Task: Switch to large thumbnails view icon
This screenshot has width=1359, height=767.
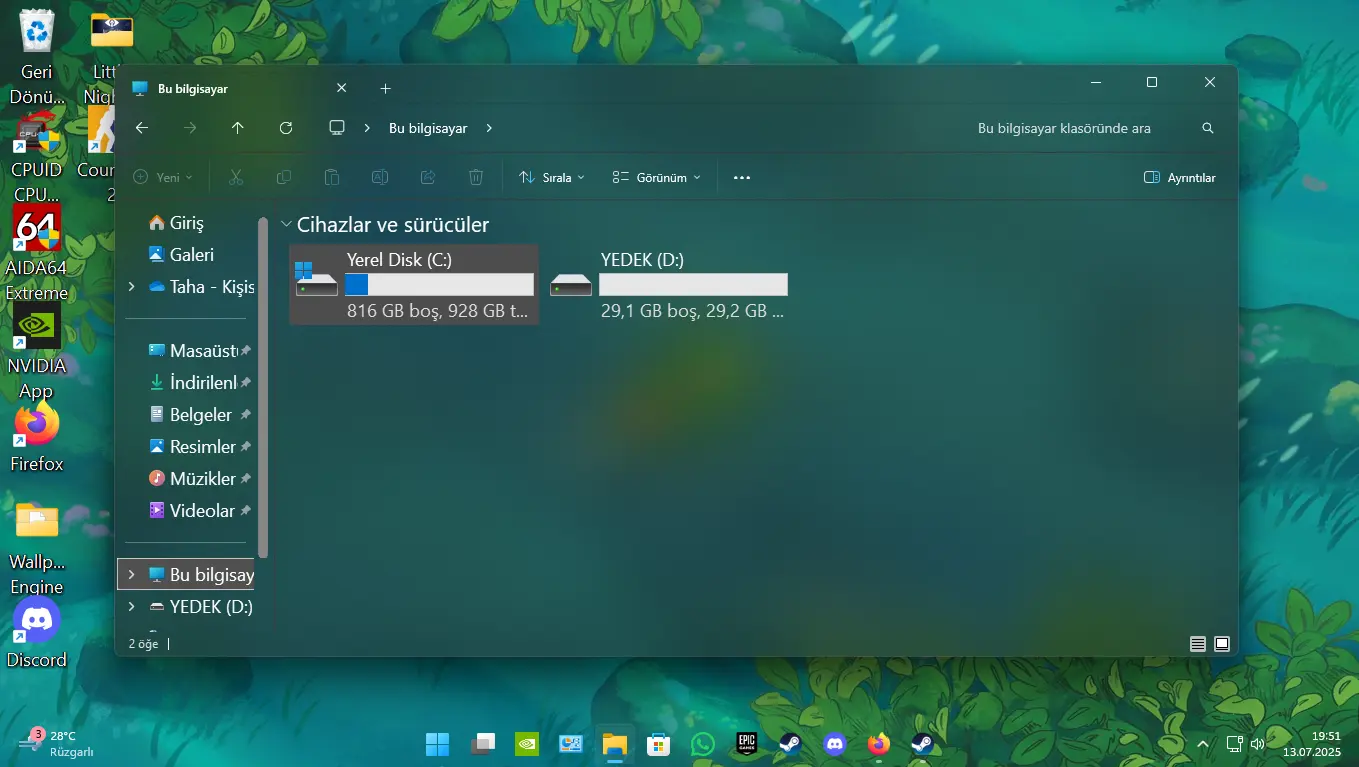Action: click(1222, 644)
